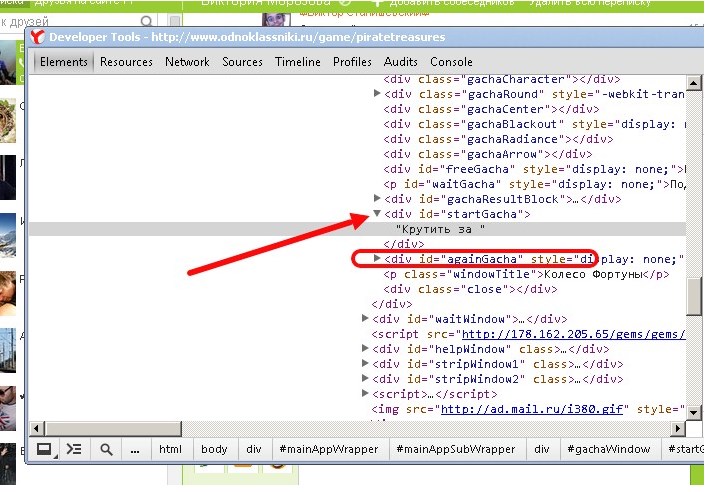
Task: Select the div breadcrumb after body
Action: coord(254,449)
